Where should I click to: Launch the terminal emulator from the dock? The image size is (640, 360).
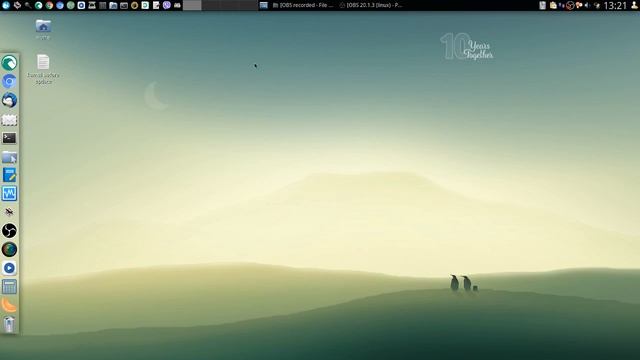(x=9, y=138)
